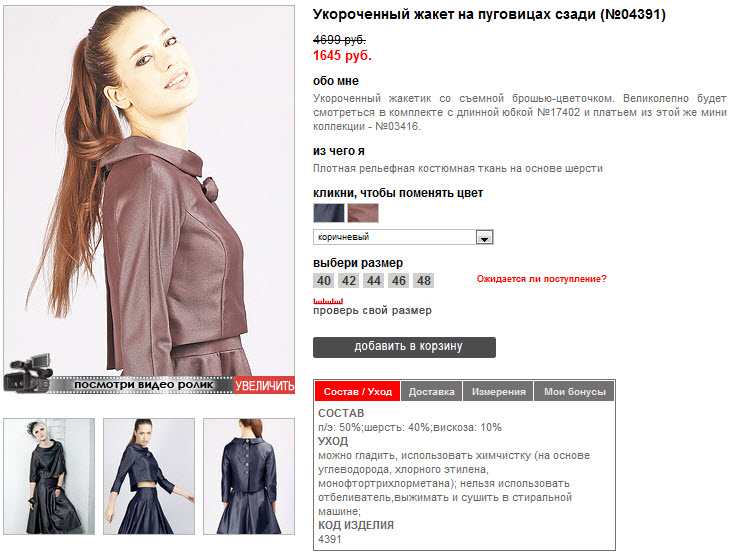
Task: Click the video camera icon
Action: tap(28, 374)
